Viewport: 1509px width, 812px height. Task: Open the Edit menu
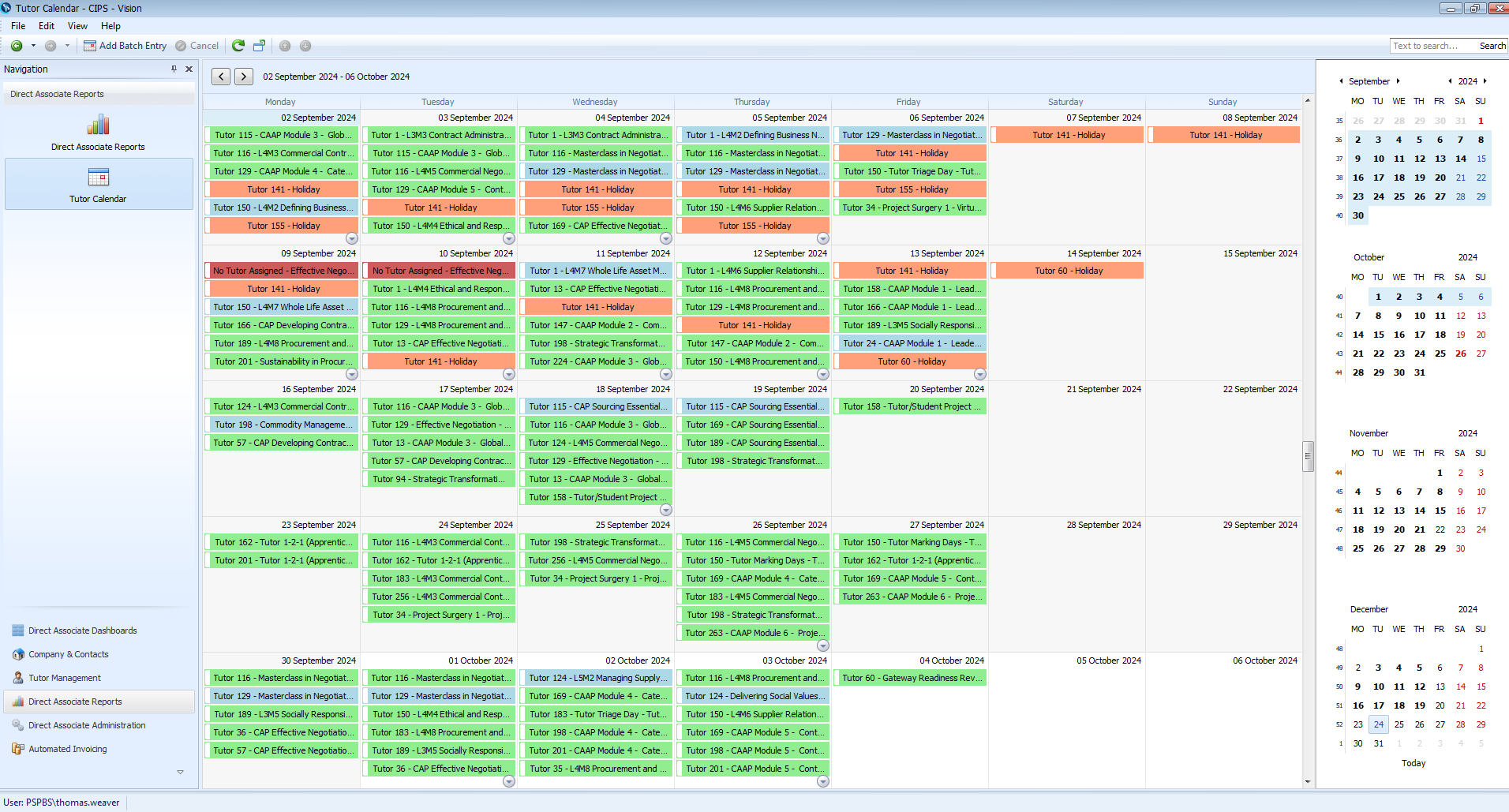47,26
